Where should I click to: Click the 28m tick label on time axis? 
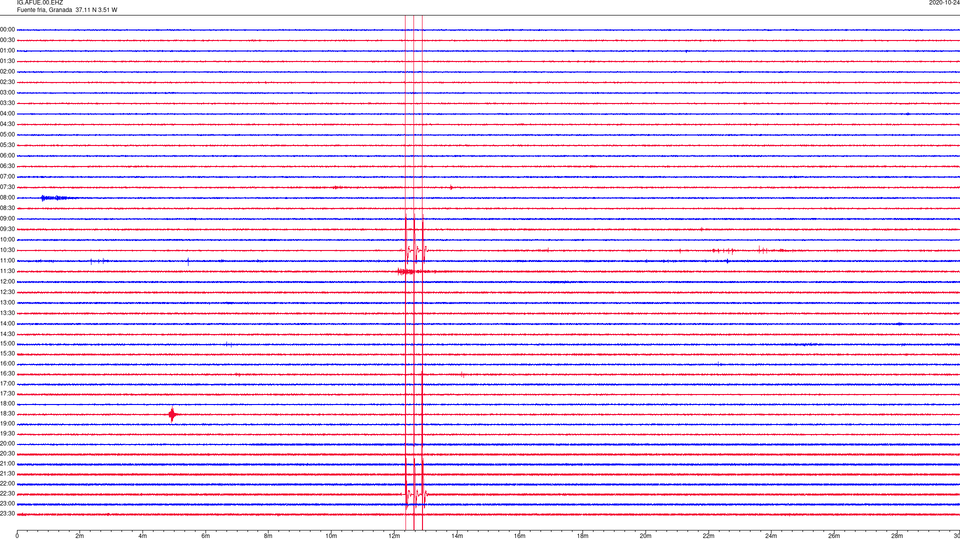[897, 536]
